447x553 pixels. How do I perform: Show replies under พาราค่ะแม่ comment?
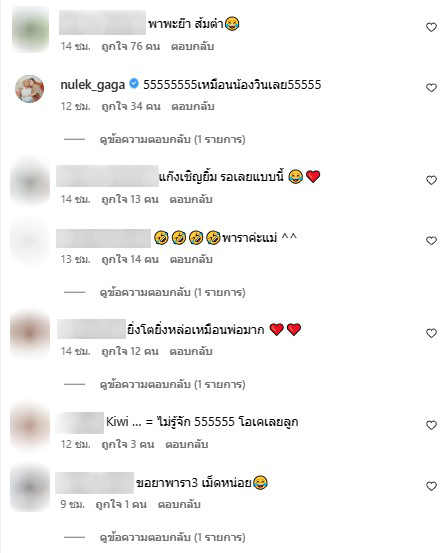click(x=173, y=292)
